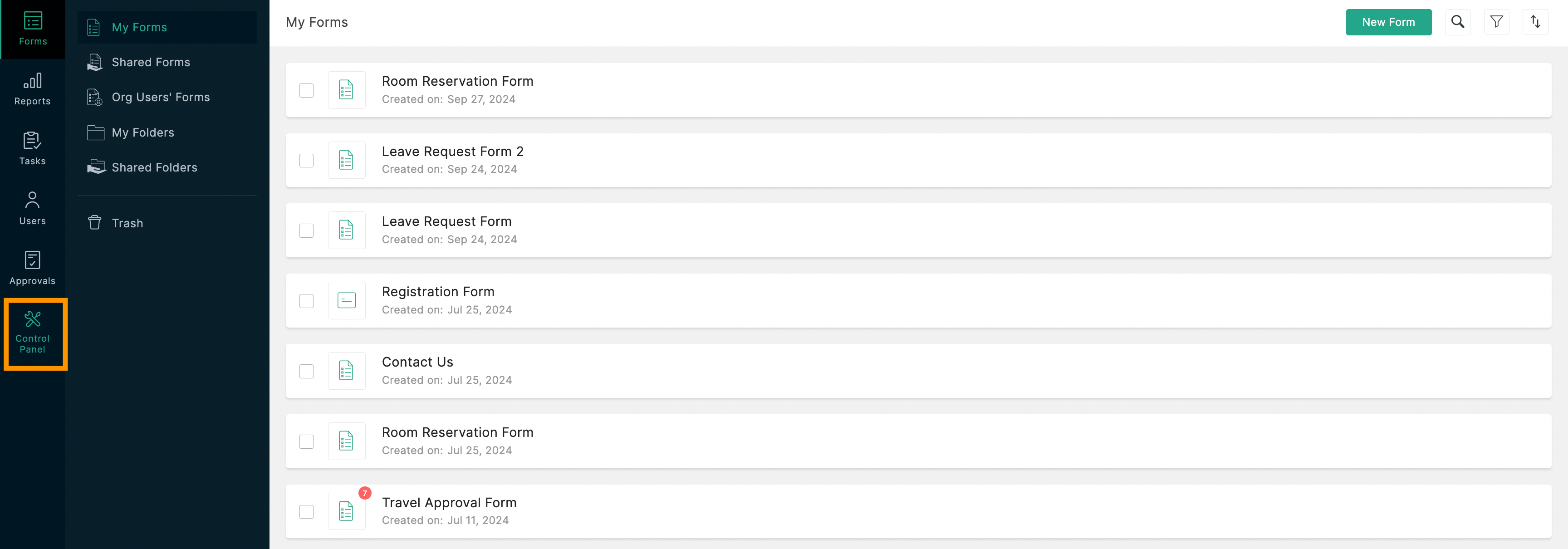Select Org Users' Forms menu item

[160, 98]
